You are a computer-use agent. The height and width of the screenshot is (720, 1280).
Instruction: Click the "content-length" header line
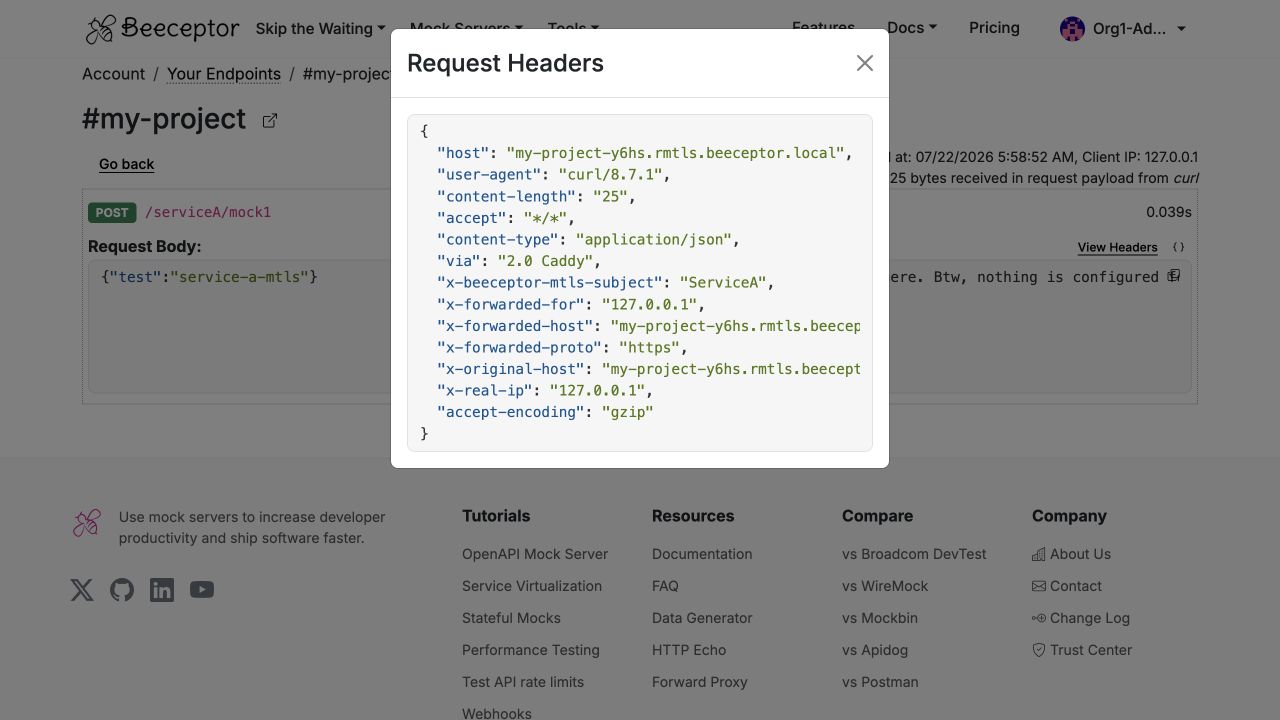coord(537,197)
